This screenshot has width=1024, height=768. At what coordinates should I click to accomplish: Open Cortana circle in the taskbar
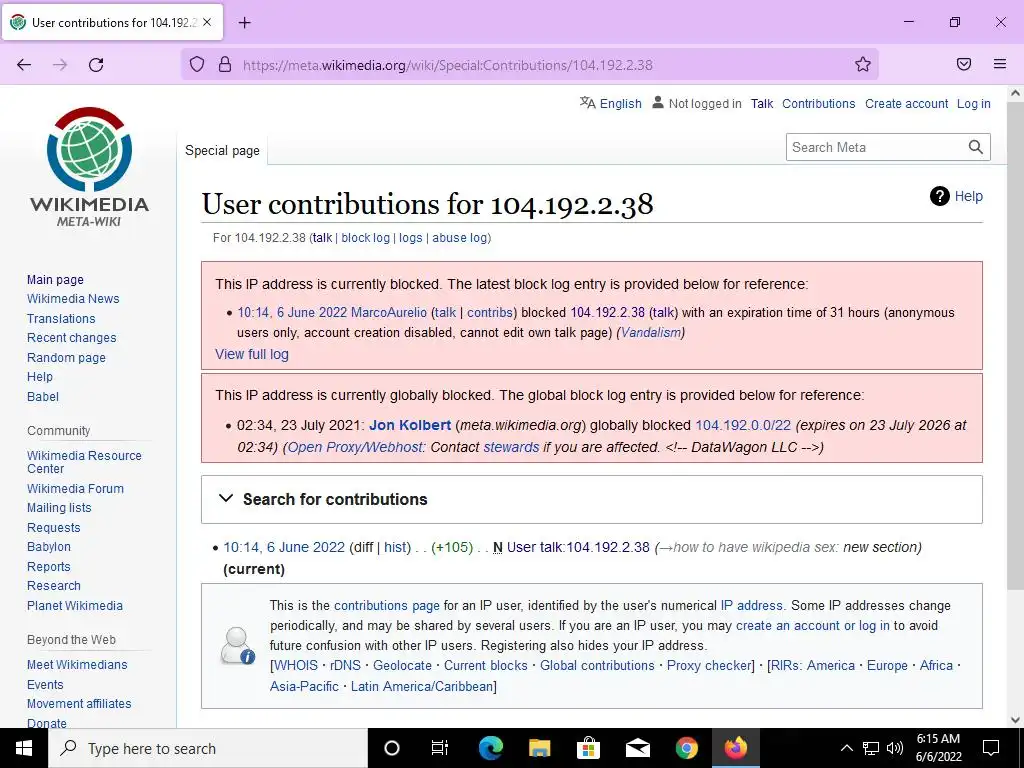392,748
